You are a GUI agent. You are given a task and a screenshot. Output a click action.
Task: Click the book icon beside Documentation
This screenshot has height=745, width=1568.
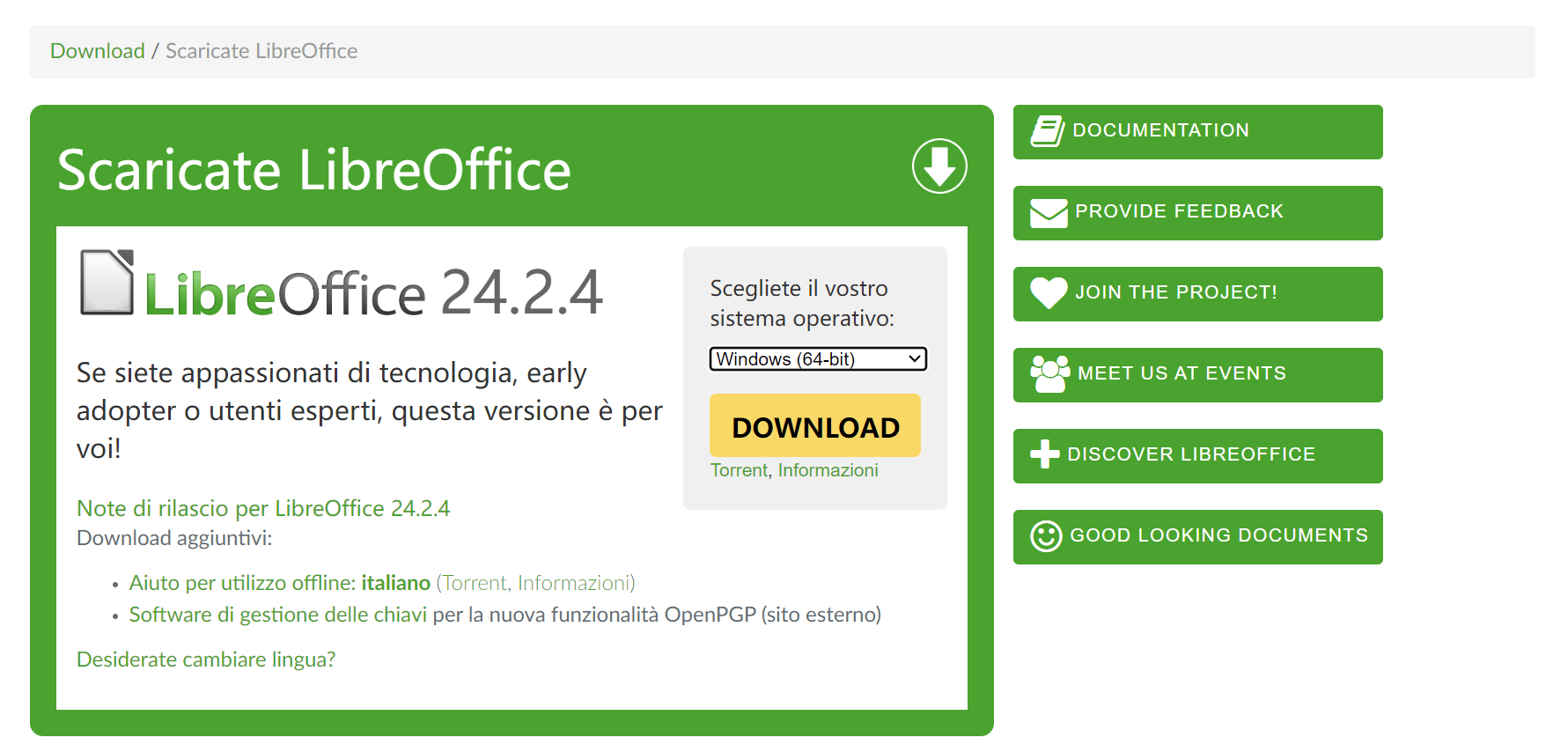click(x=1047, y=131)
